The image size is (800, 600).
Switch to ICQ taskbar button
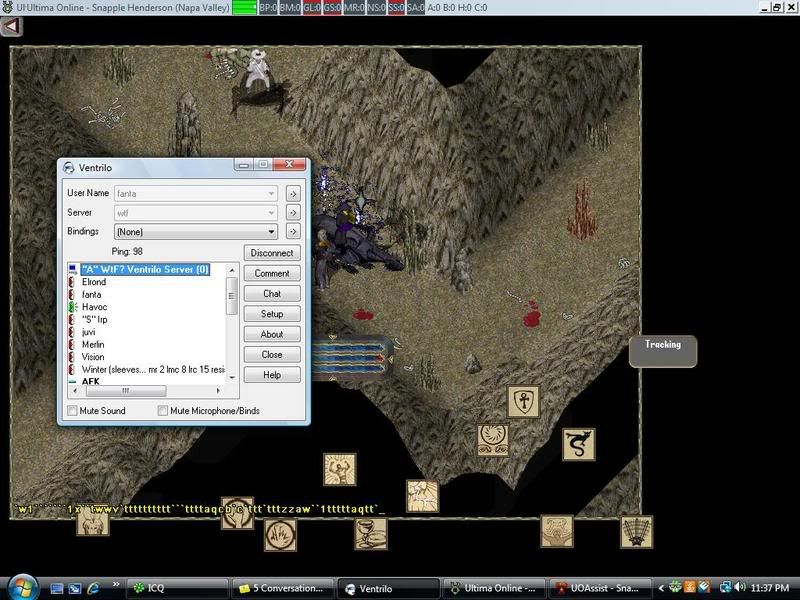(178, 588)
